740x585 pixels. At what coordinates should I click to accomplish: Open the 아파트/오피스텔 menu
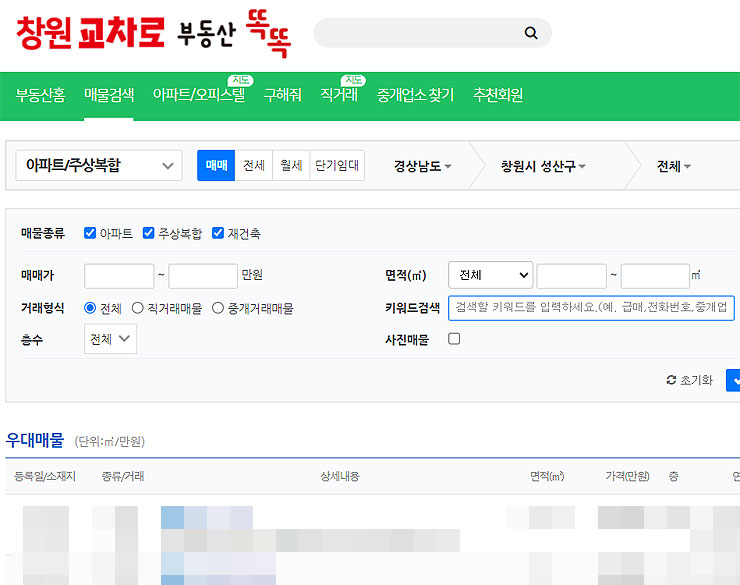[x=199, y=95]
